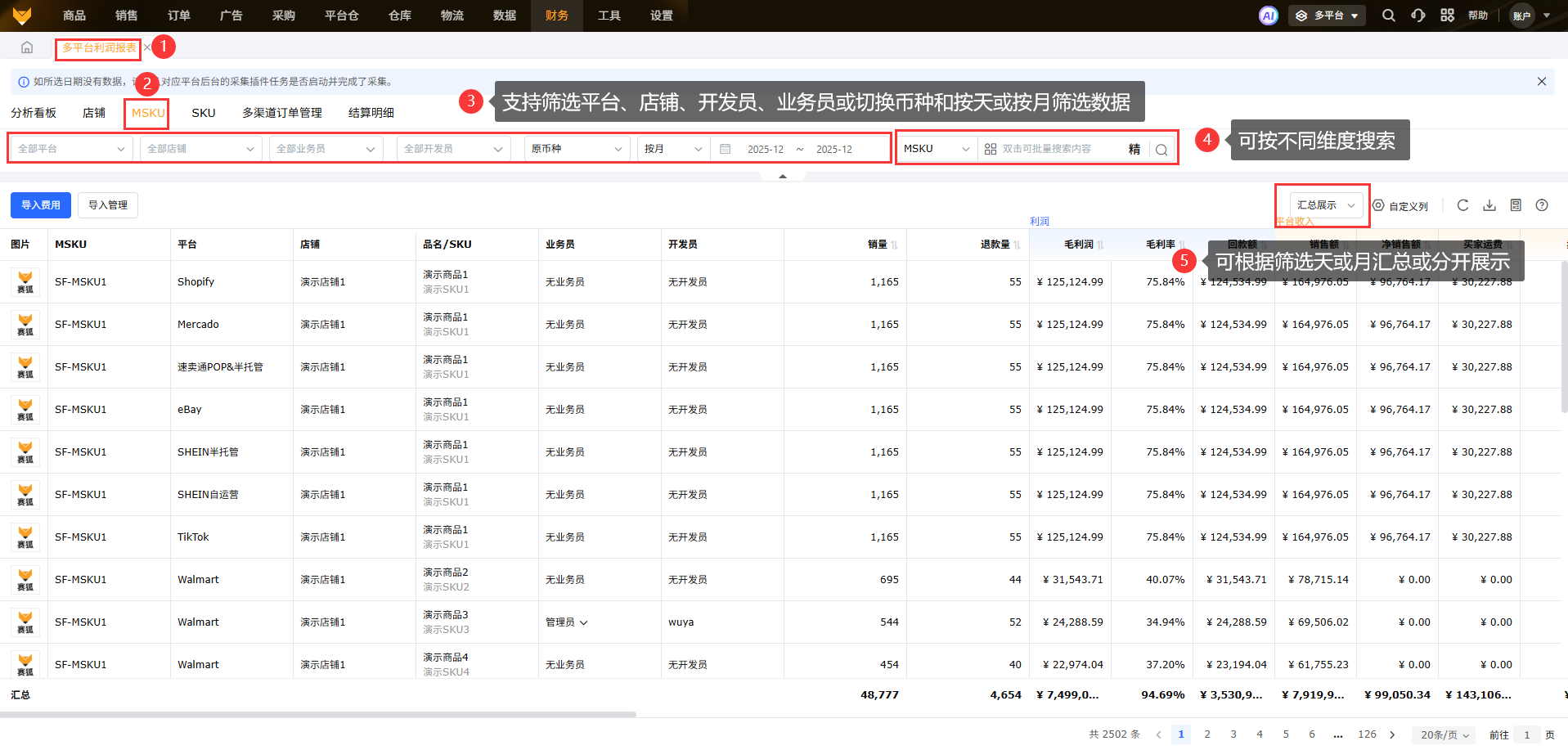Open the calculator icon in table toolbar
The height and width of the screenshot is (750, 1568).
[1516, 205]
